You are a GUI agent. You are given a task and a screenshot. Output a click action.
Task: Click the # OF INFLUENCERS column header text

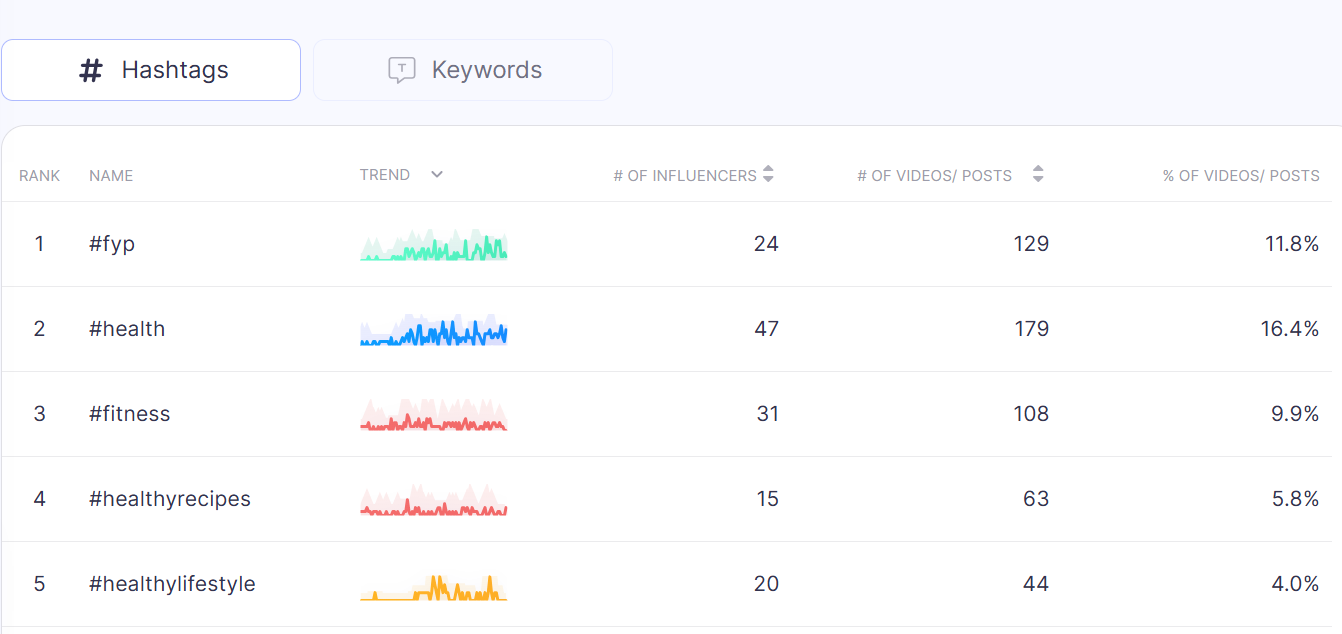(685, 175)
